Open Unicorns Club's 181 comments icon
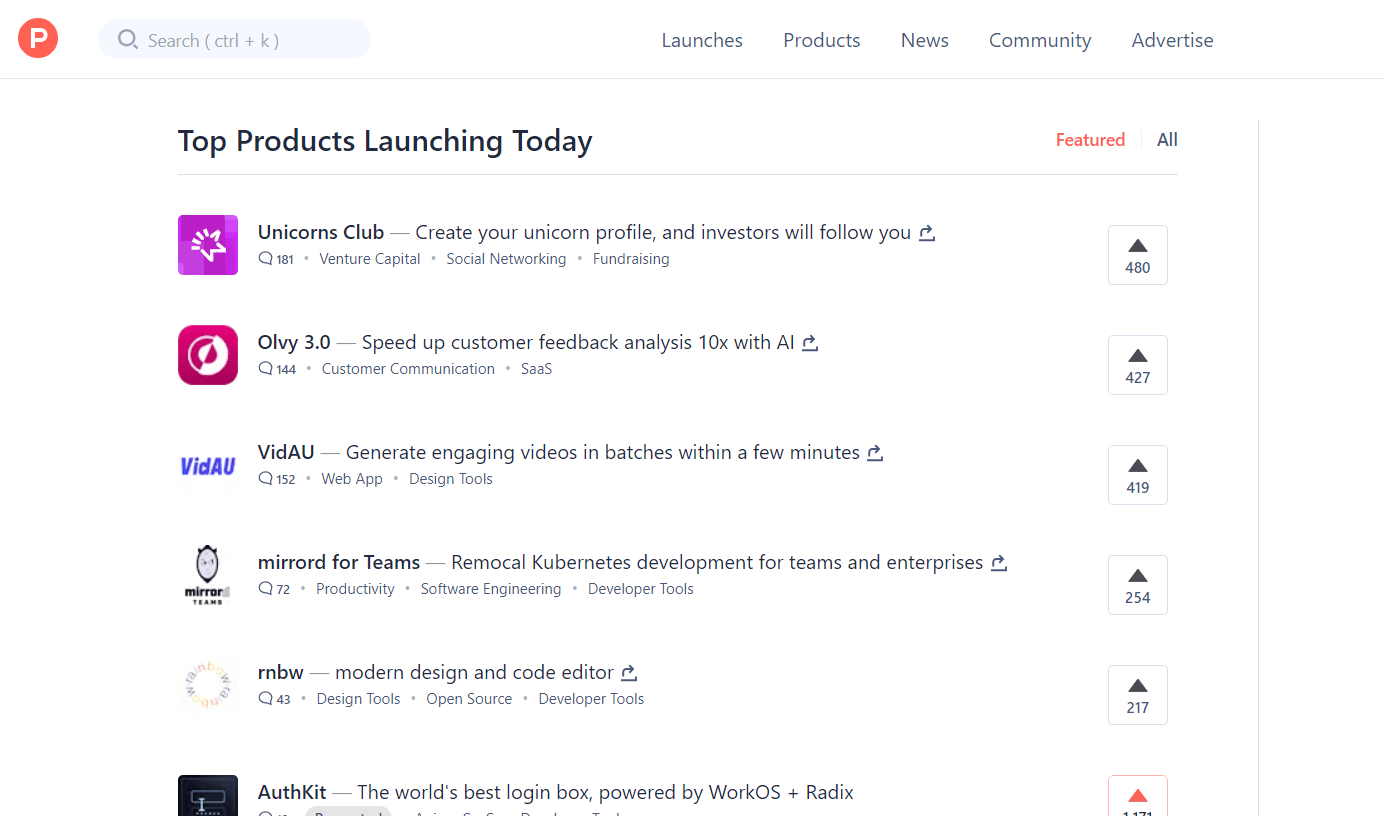The height and width of the screenshot is (816, 1385). 265,259
